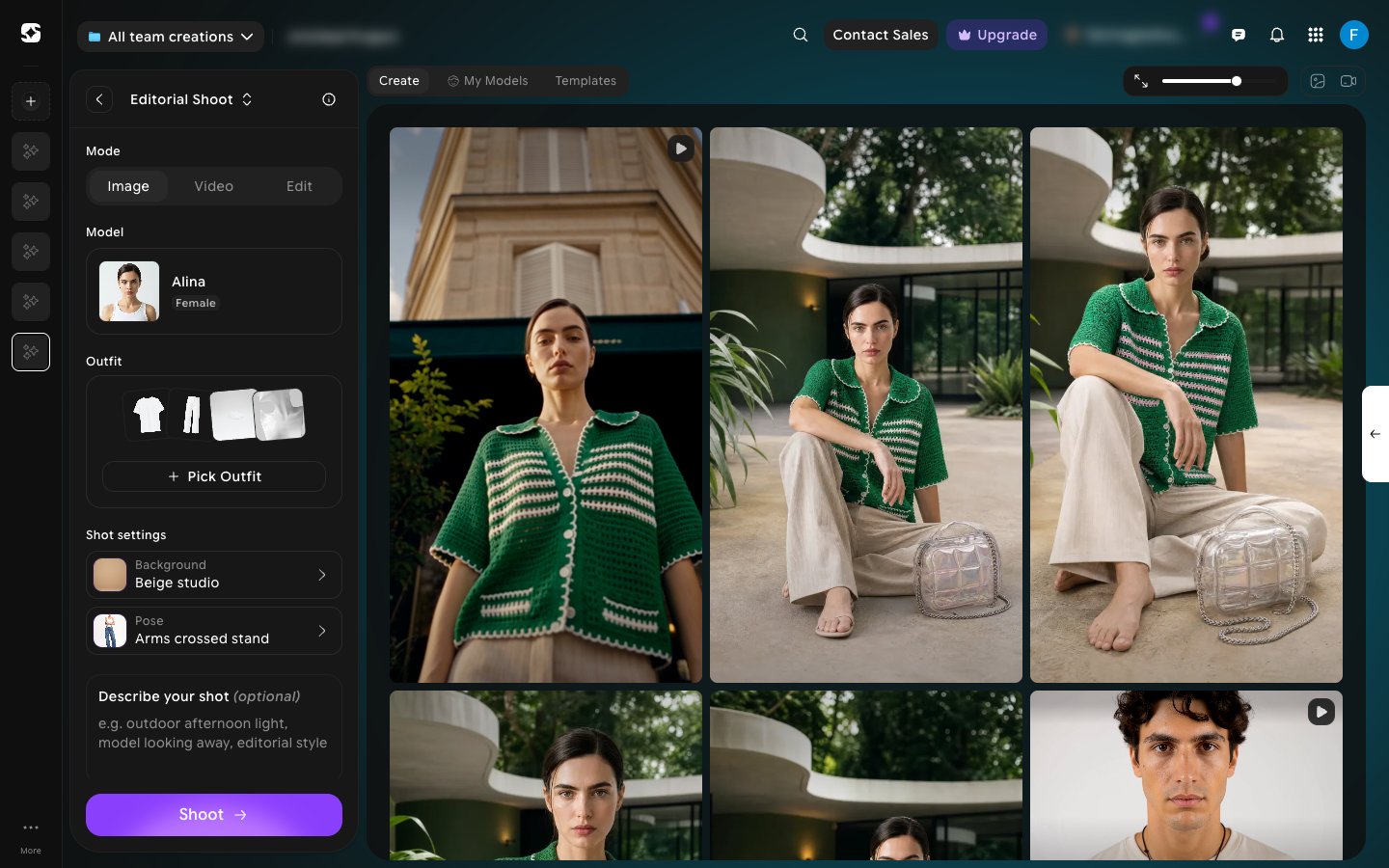Screen dimensions: 1389x868
Task: Click the play icon on building photo
Action: [x=681, y=149]
